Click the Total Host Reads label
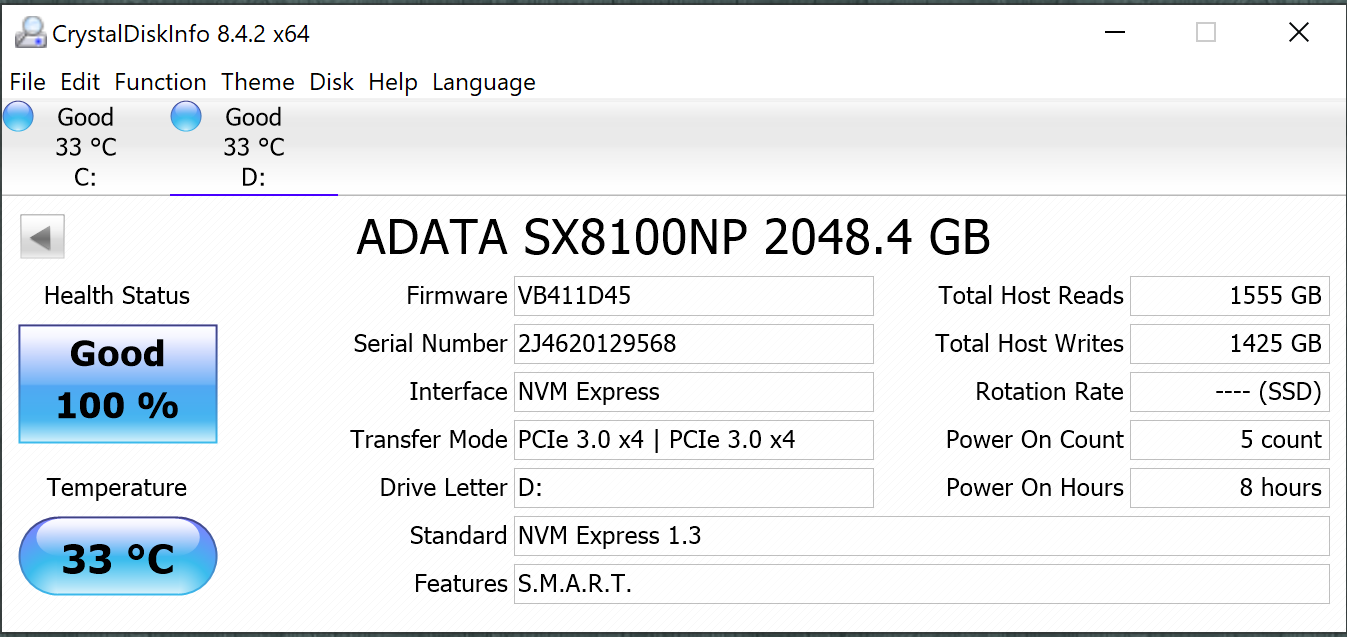The width and height of the screenshot is (1347, 637). coord(1031,296)
